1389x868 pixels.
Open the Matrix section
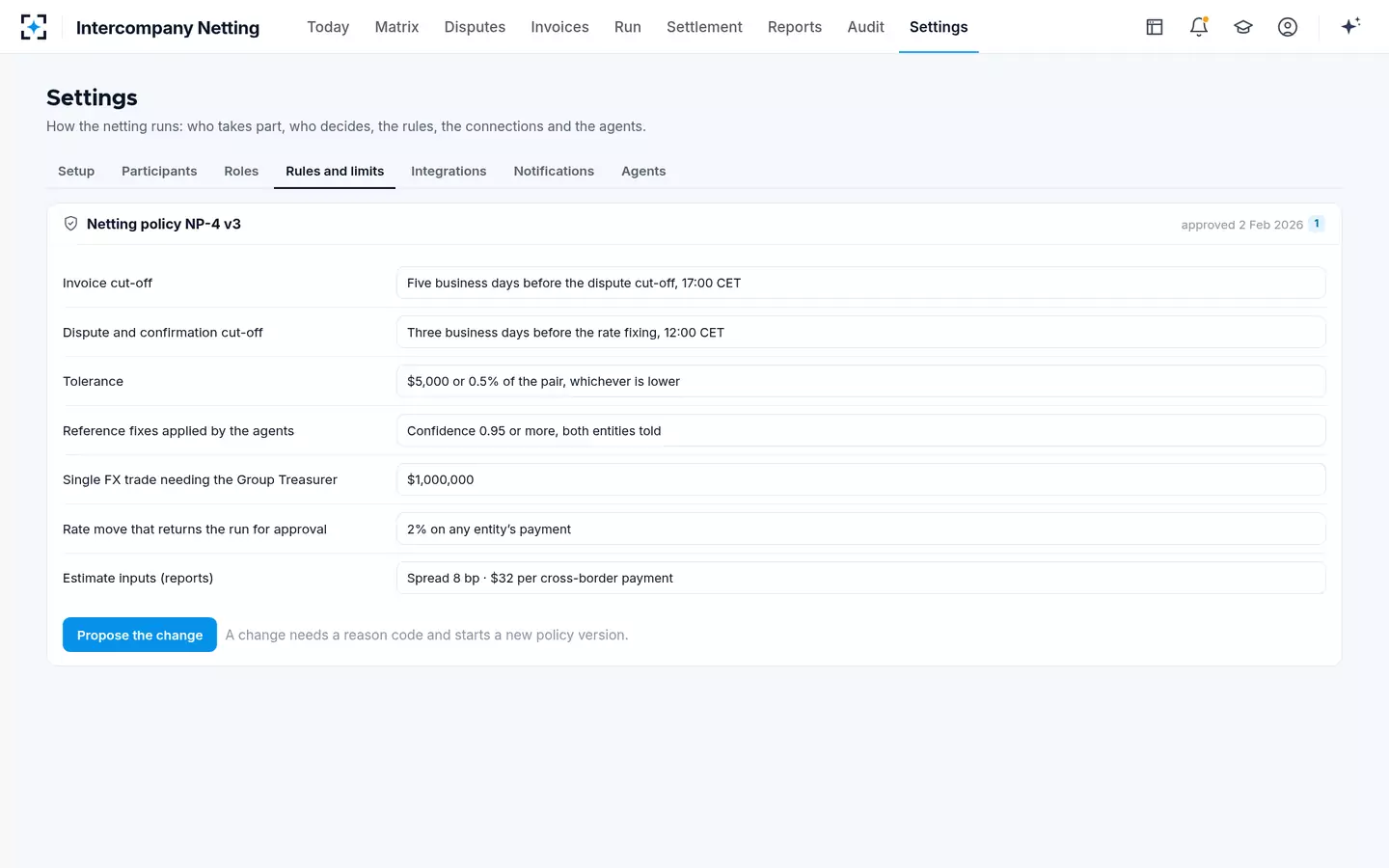pyautogui.click(x=396, y=27)
